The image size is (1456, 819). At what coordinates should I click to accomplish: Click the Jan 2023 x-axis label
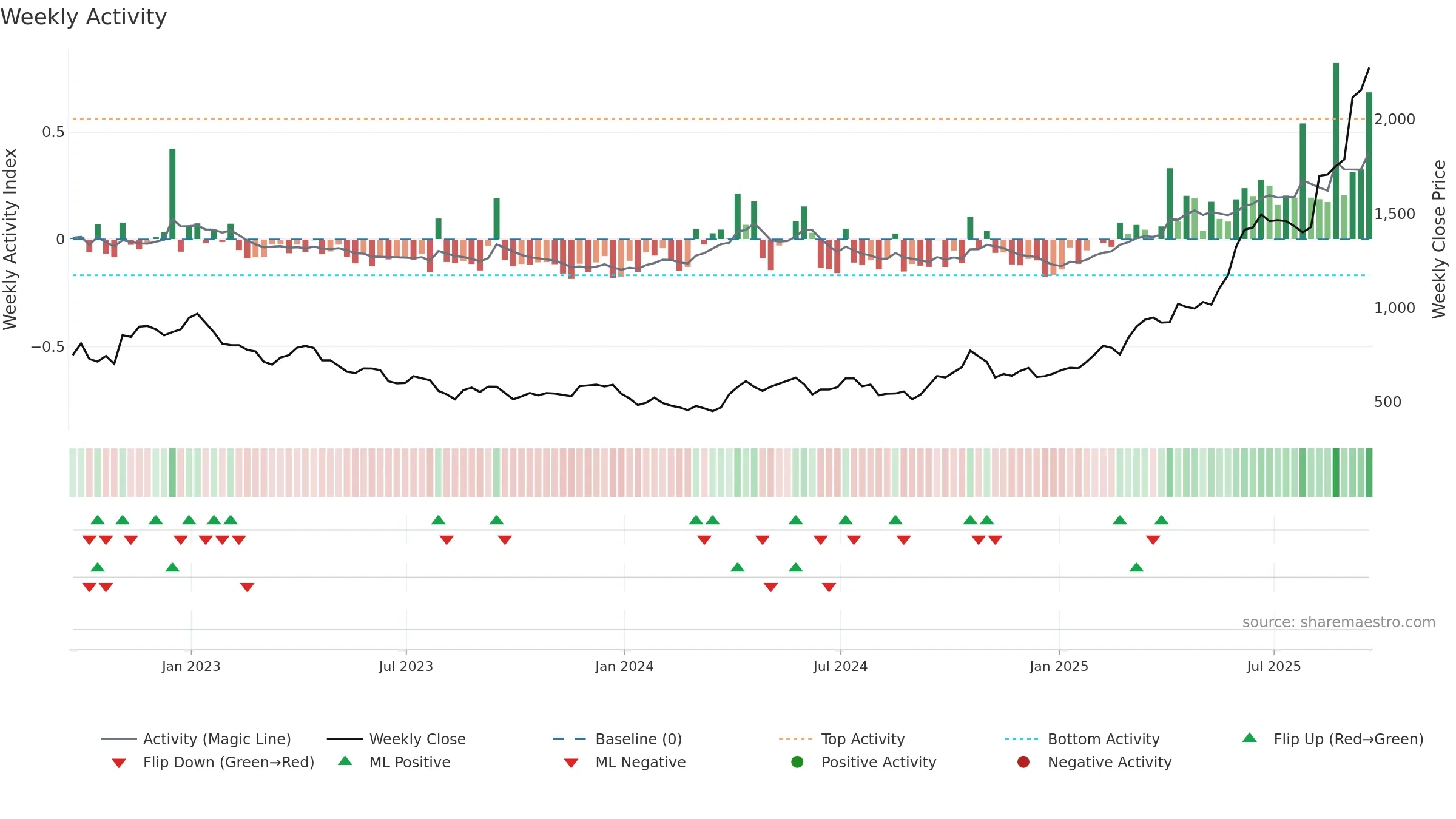coord(191,666)
